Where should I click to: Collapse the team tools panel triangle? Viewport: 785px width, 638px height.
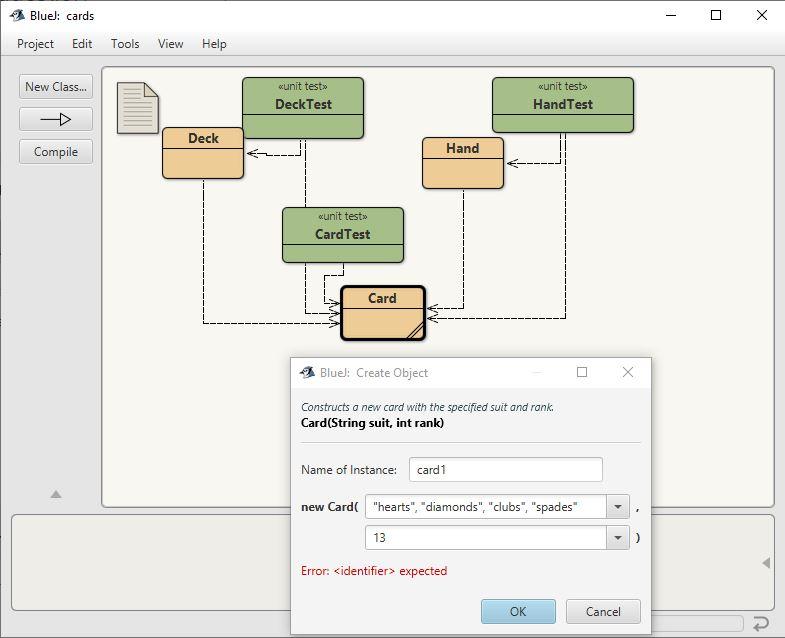56,494
